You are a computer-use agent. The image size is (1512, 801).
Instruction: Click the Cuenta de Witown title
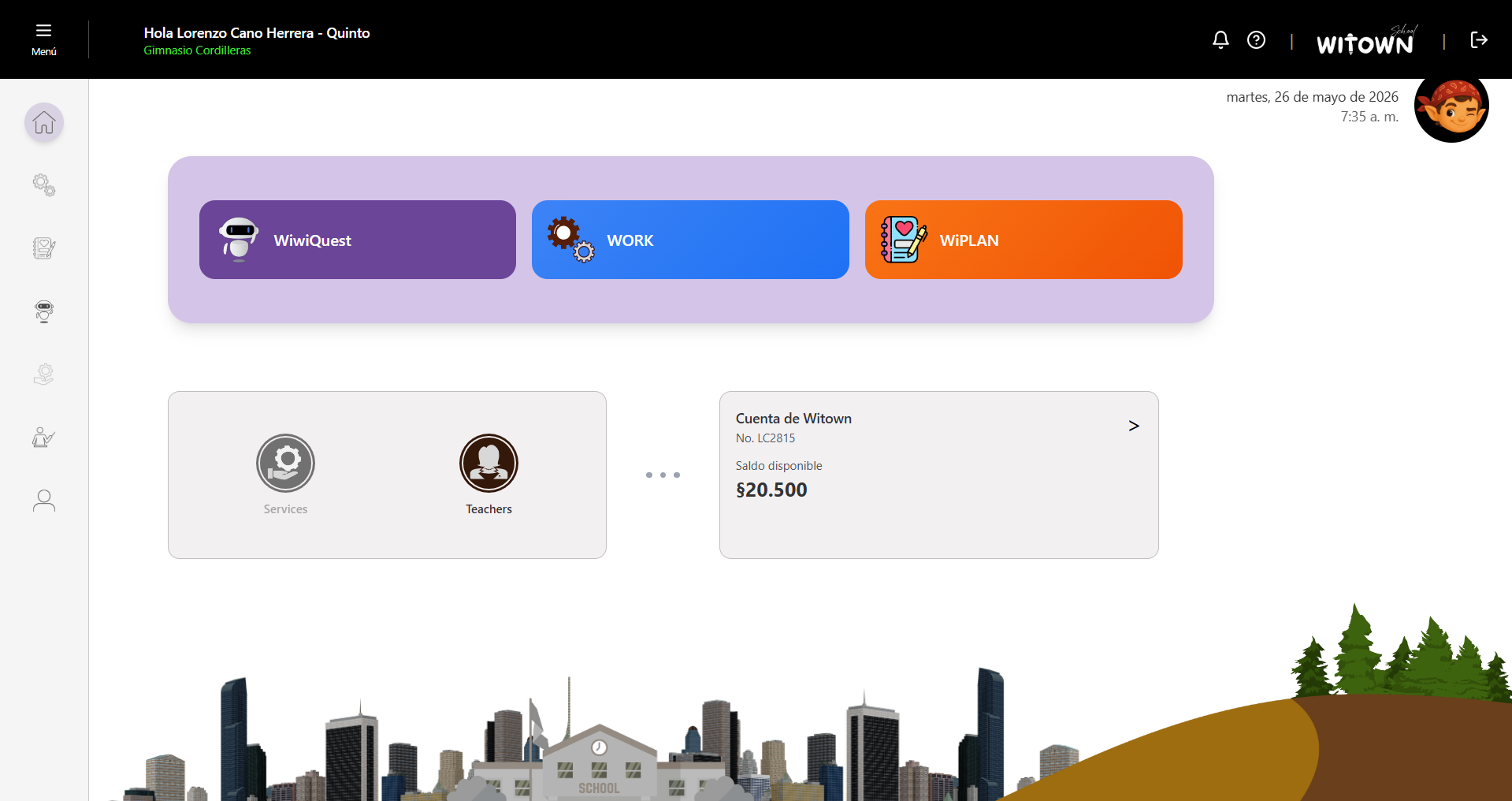pos(793,419)
